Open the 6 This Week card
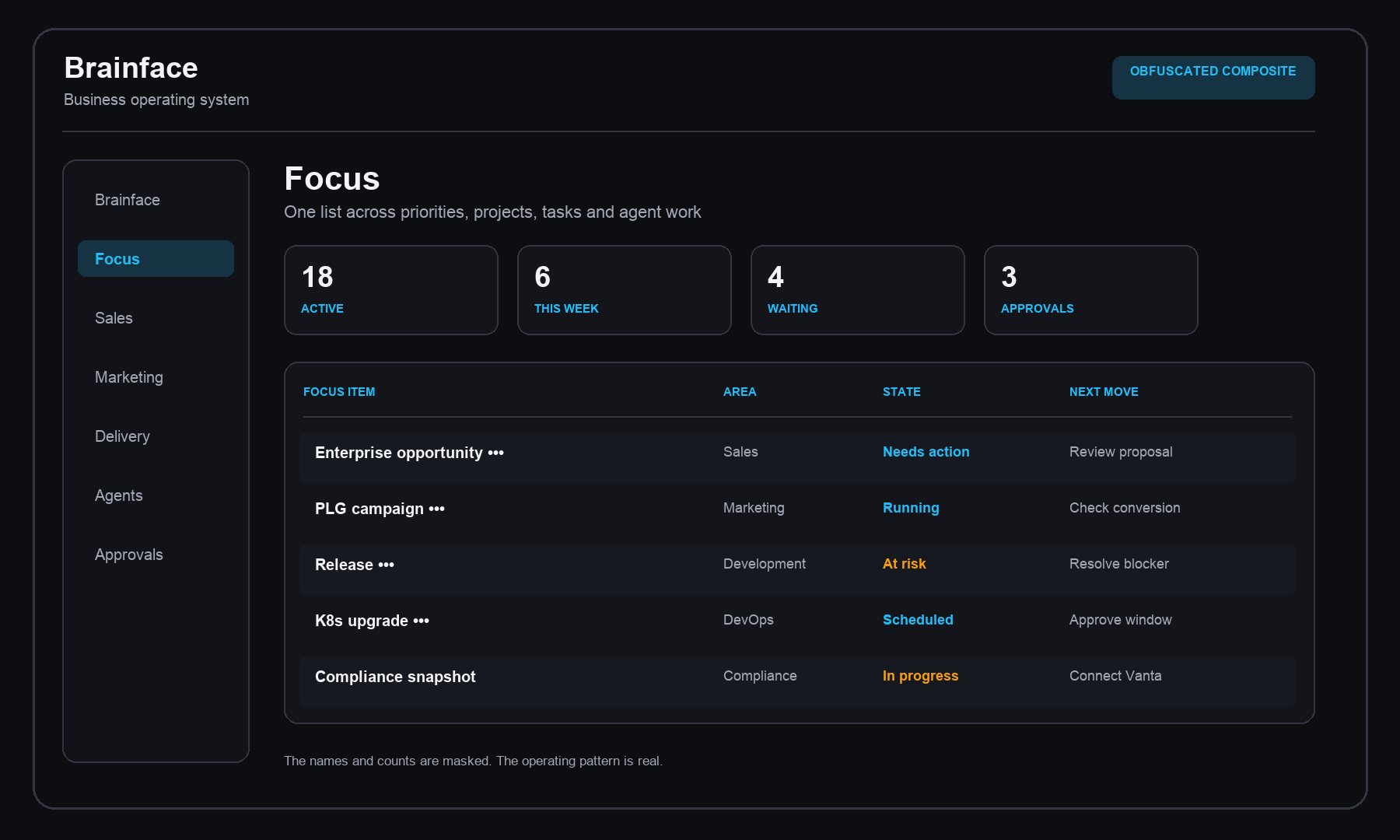Screen dimensions: 1400x840 [625, 290]
